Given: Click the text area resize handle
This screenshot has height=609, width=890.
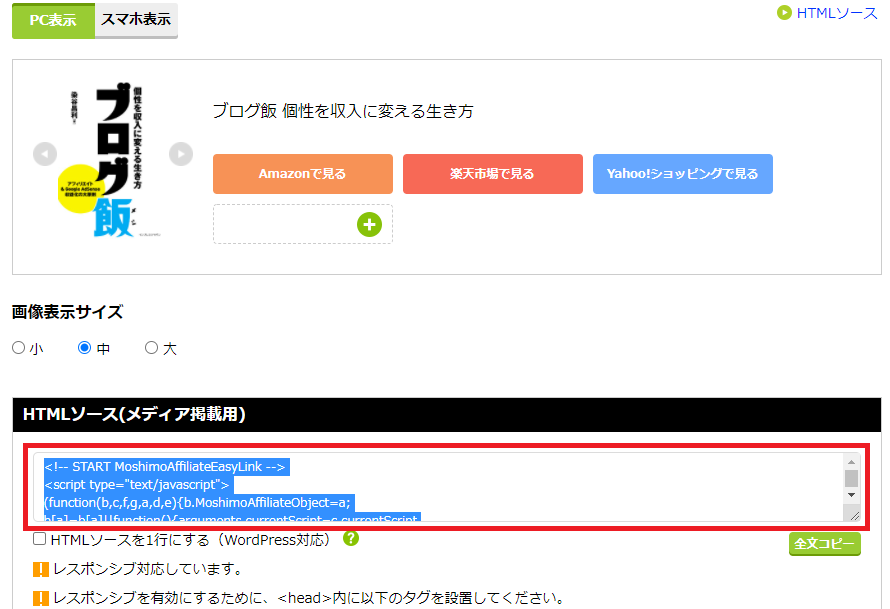Looking at the screenshot, I should [854, 515].
